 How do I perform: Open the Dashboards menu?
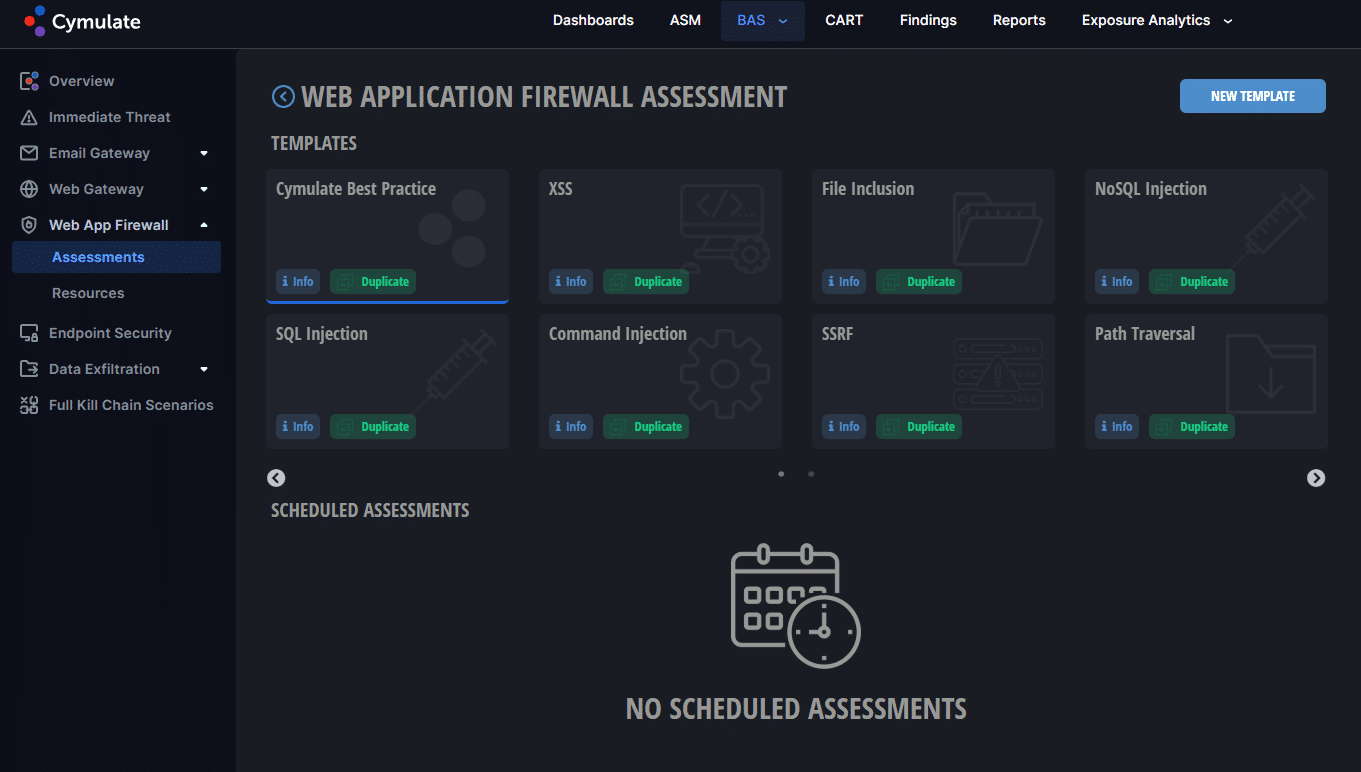click(593, 20)
